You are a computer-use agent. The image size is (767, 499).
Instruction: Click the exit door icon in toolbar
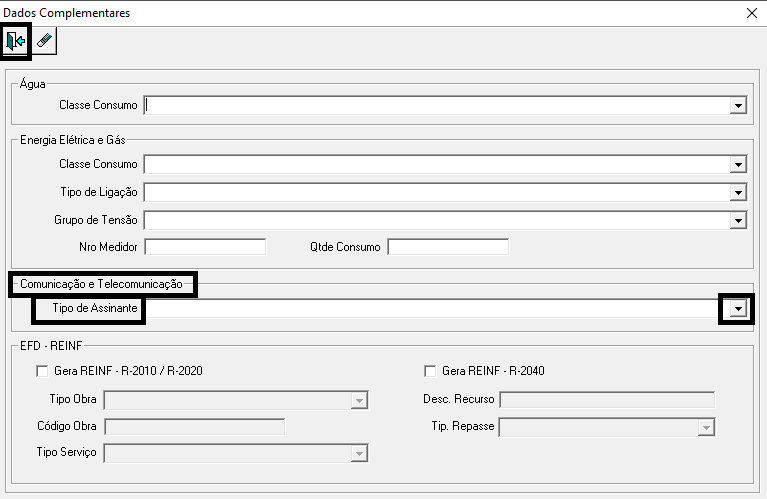(16, 41)
